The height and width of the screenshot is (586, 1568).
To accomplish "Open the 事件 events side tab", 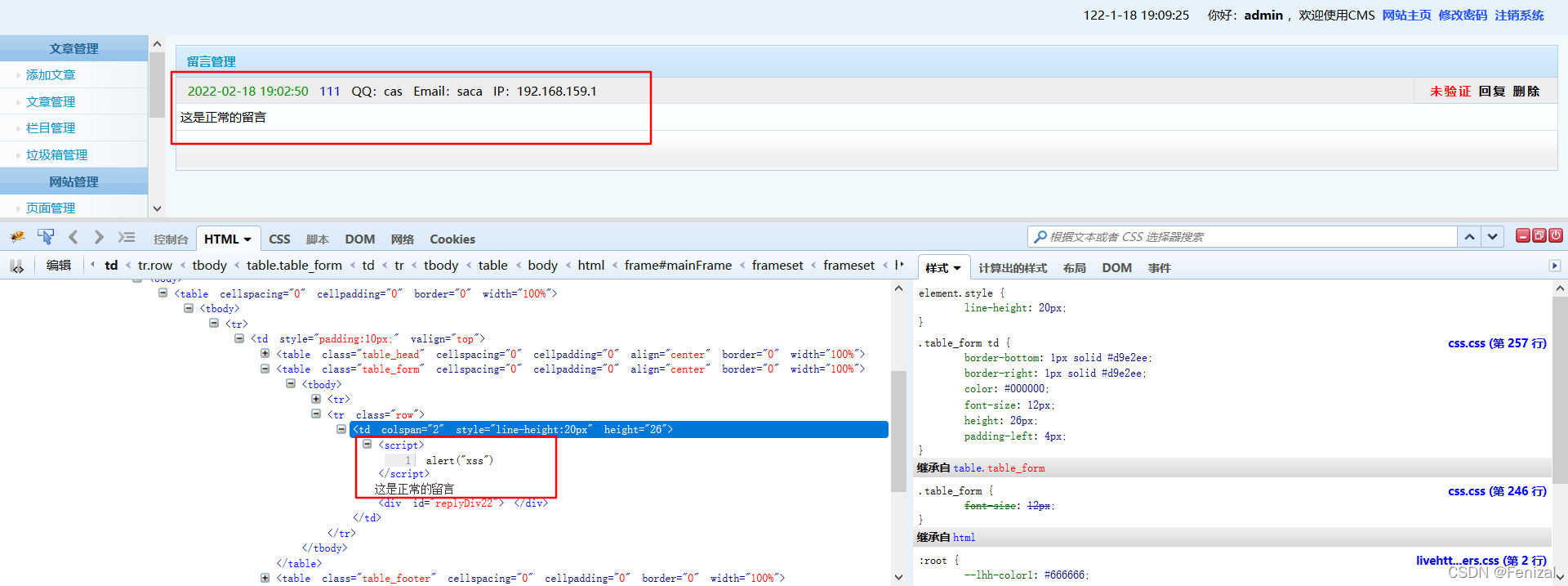I will click(x=1160, y=268).
